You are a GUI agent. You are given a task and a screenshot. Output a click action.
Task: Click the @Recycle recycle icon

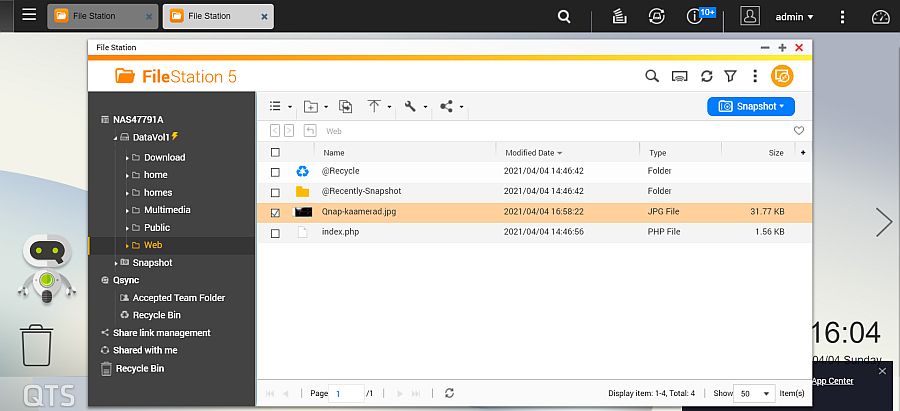302,171
